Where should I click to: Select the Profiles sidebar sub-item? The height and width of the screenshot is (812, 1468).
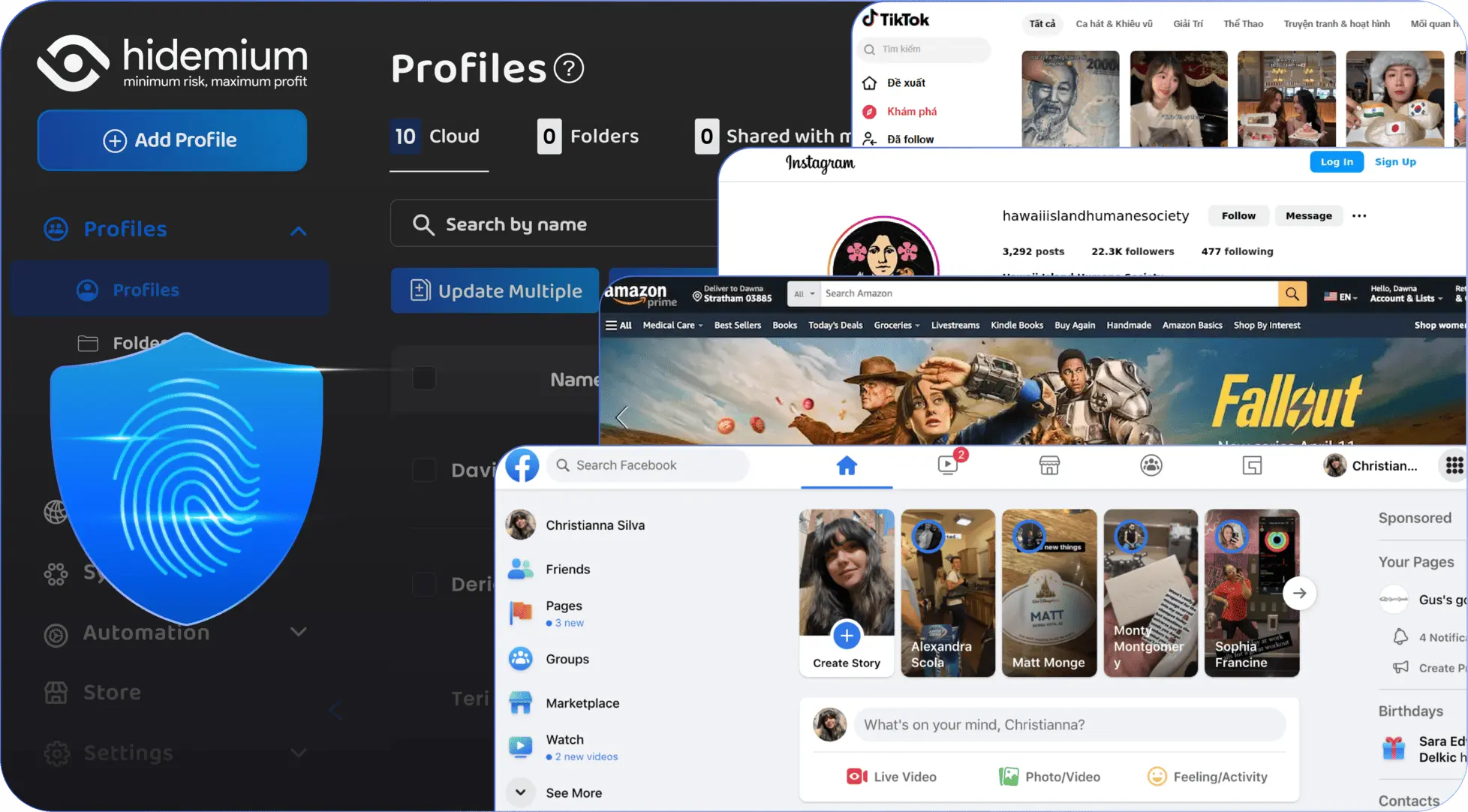[170, 290]
